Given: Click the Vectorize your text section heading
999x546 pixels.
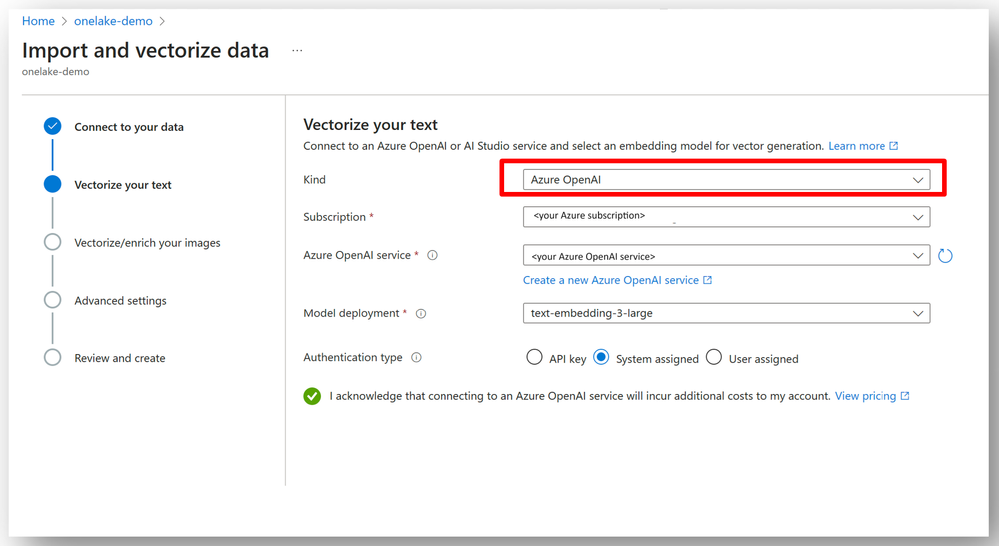Looking at the screenshot, I should 370,124.
